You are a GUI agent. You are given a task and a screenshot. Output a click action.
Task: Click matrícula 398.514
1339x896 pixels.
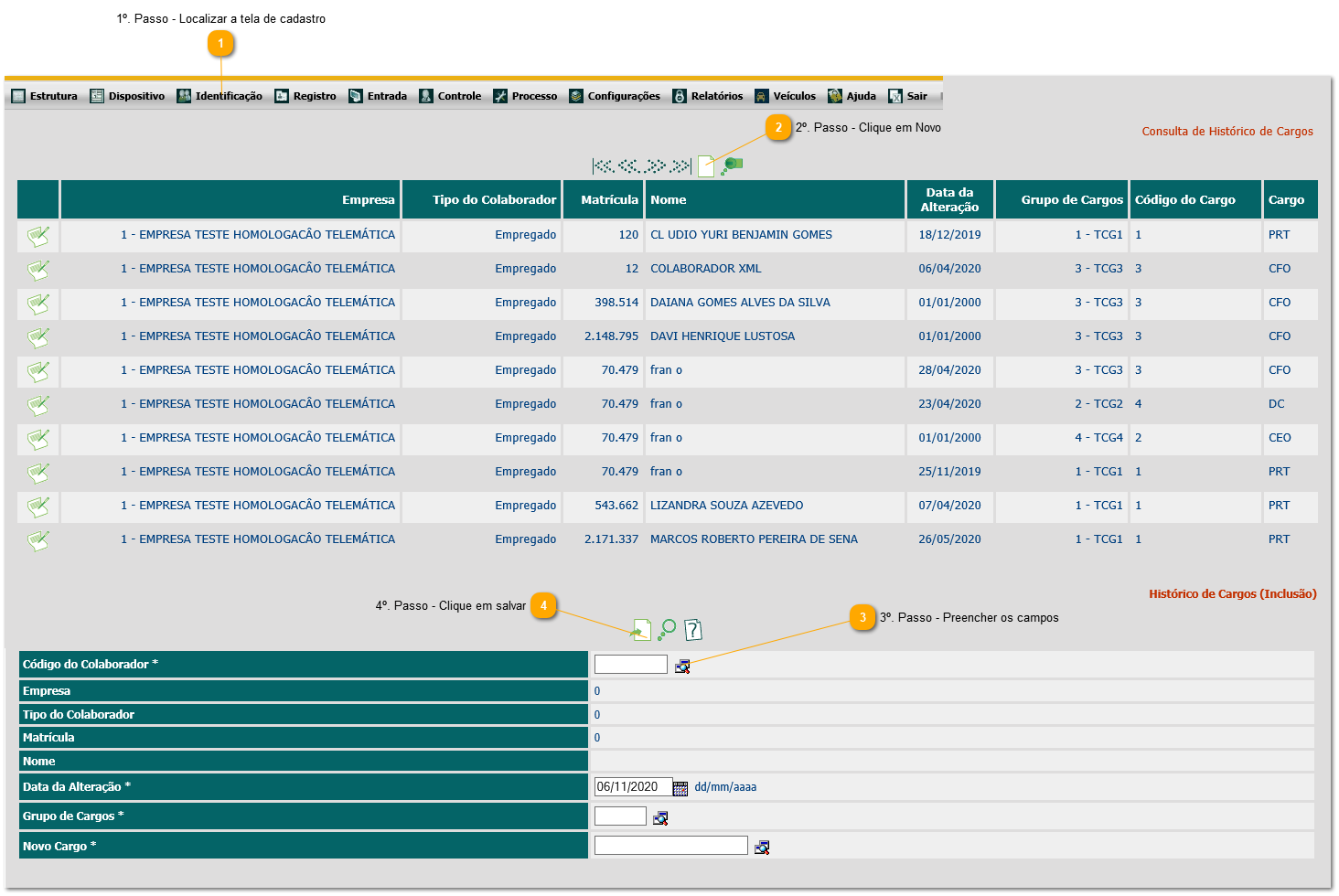click(616, 303)
